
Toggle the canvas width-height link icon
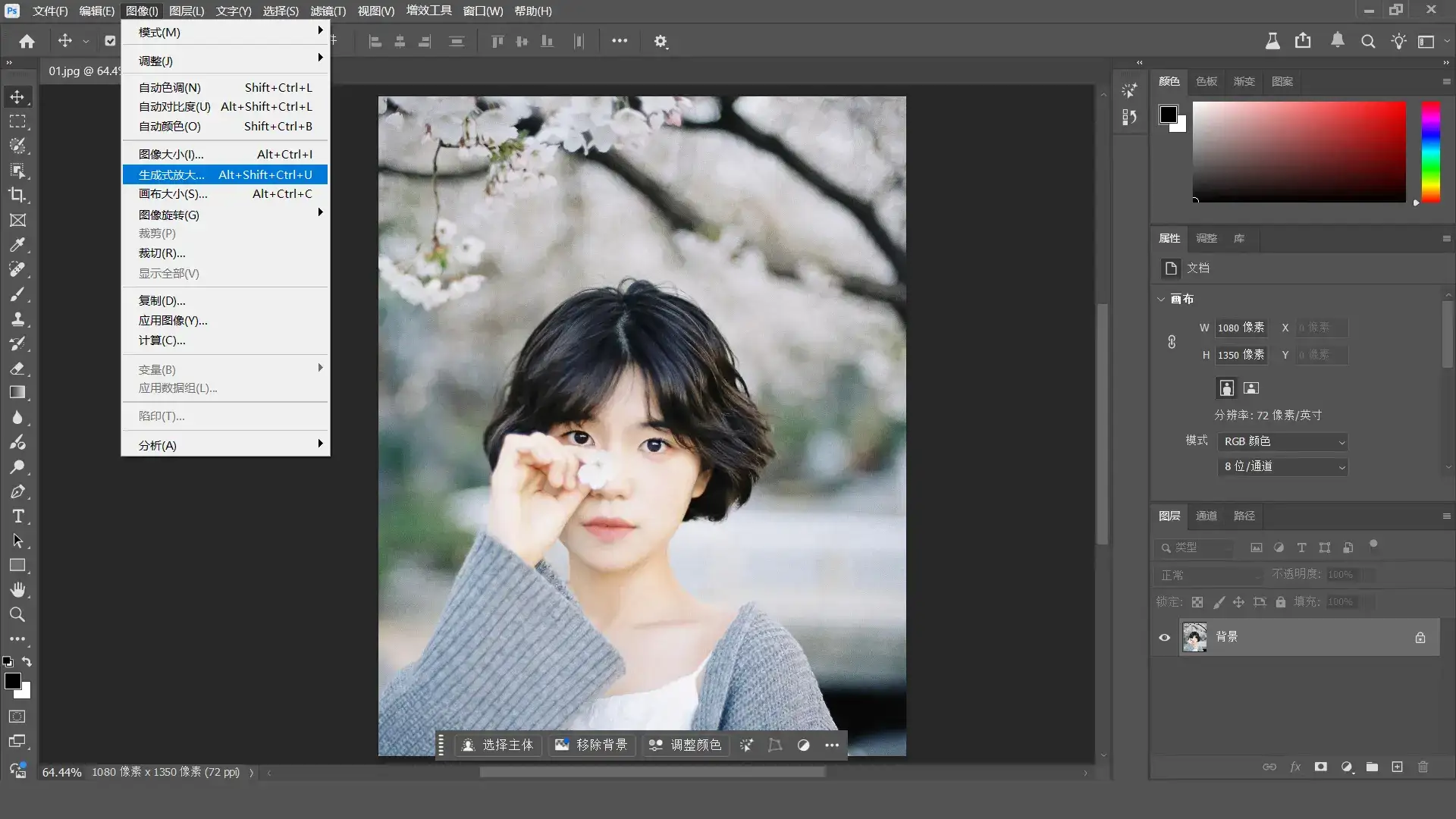[1172, 341]
